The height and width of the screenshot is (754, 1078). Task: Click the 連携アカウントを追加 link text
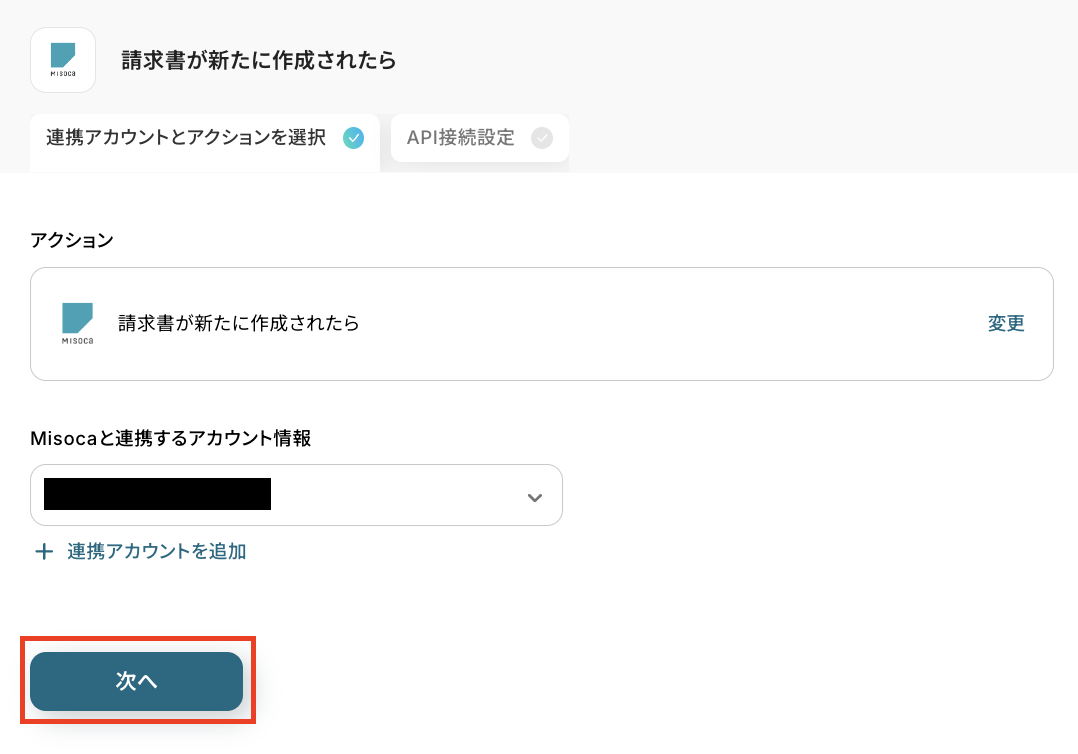(x=157, y=551)
